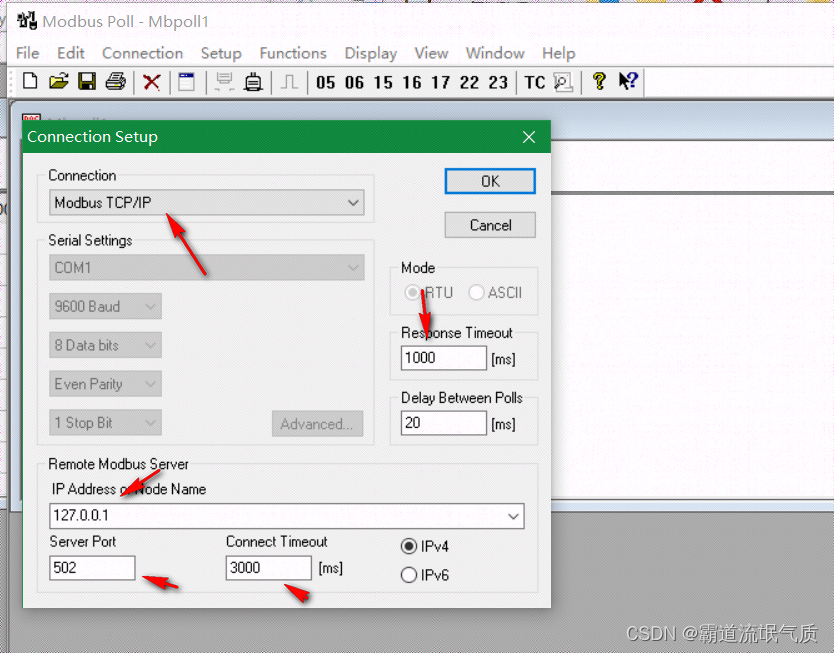The image size is (834, 653).
Task: Open the View menu
Action: (431, 53)
